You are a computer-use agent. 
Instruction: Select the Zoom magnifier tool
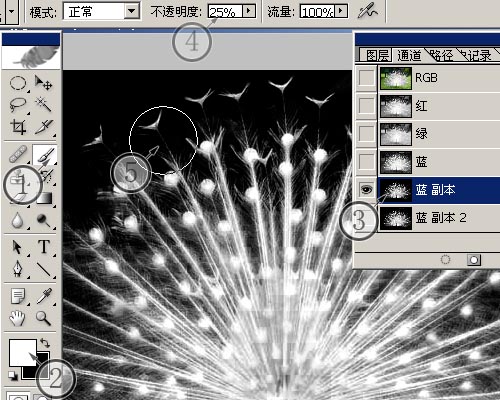pyautogui.click(x=44, y=318)
